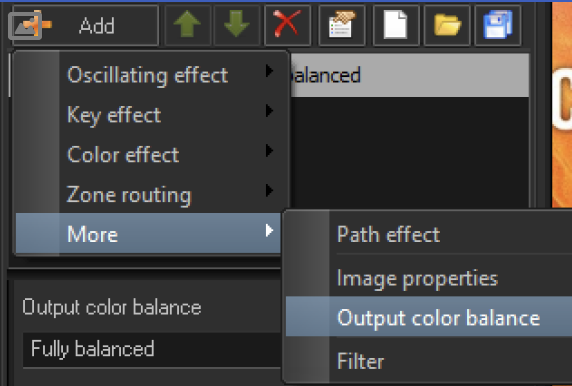
Task: Expand the Key effect submenu
Action: [x=148, y=115]
